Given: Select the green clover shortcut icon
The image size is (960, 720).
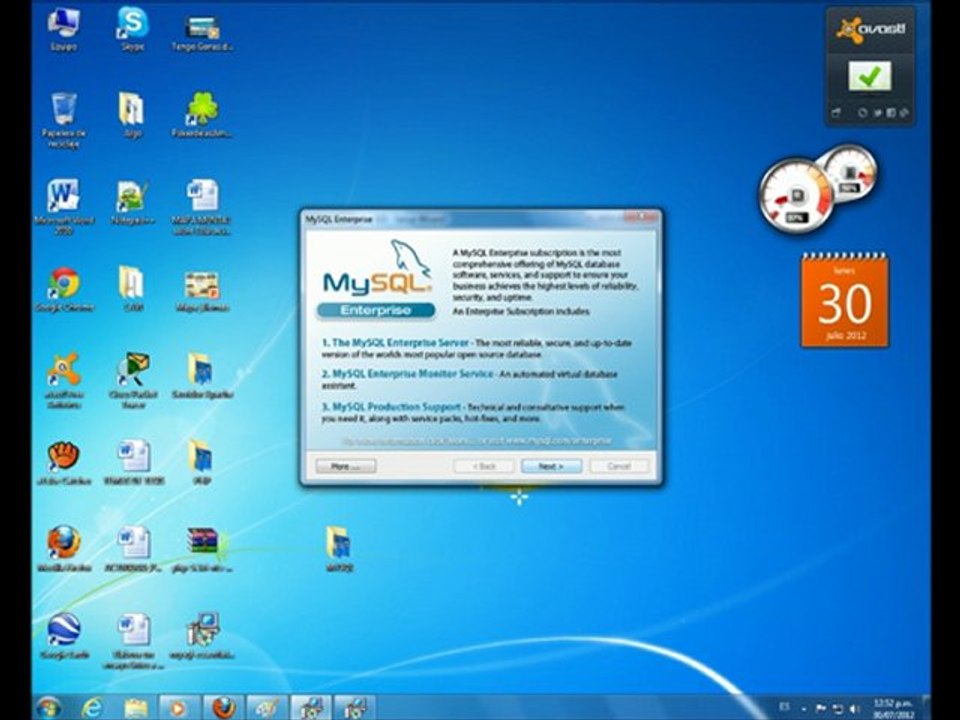Looking at the screenshot, I should 202,115.
